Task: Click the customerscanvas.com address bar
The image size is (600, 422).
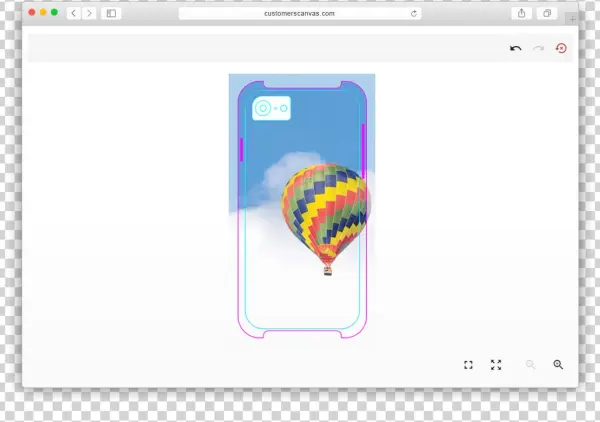Action: click(x=300, y=14)
